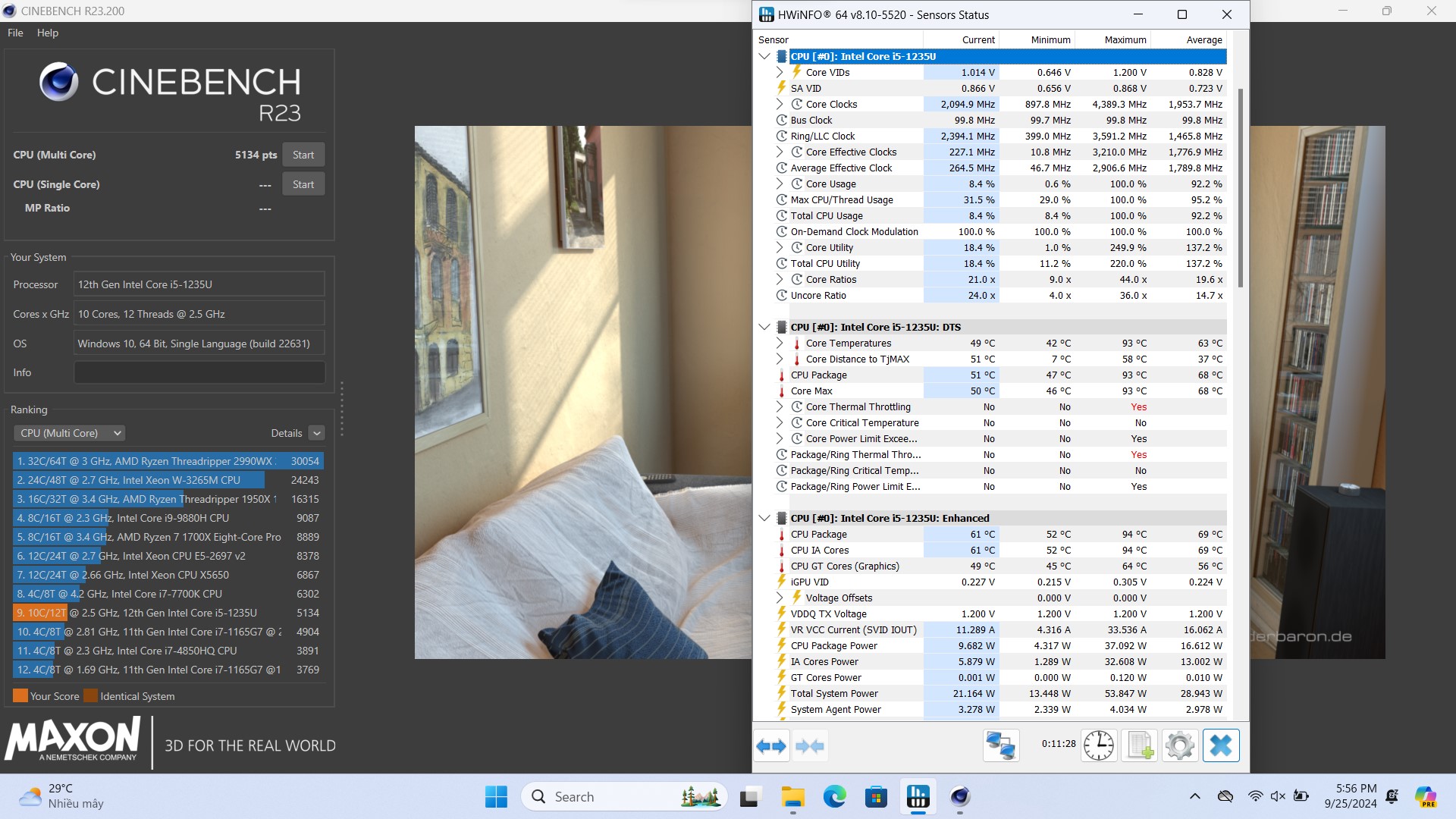1456x819 pixels.
Task: Click Processor field 12th Gen i5-1235U
Action: point(199,284)
